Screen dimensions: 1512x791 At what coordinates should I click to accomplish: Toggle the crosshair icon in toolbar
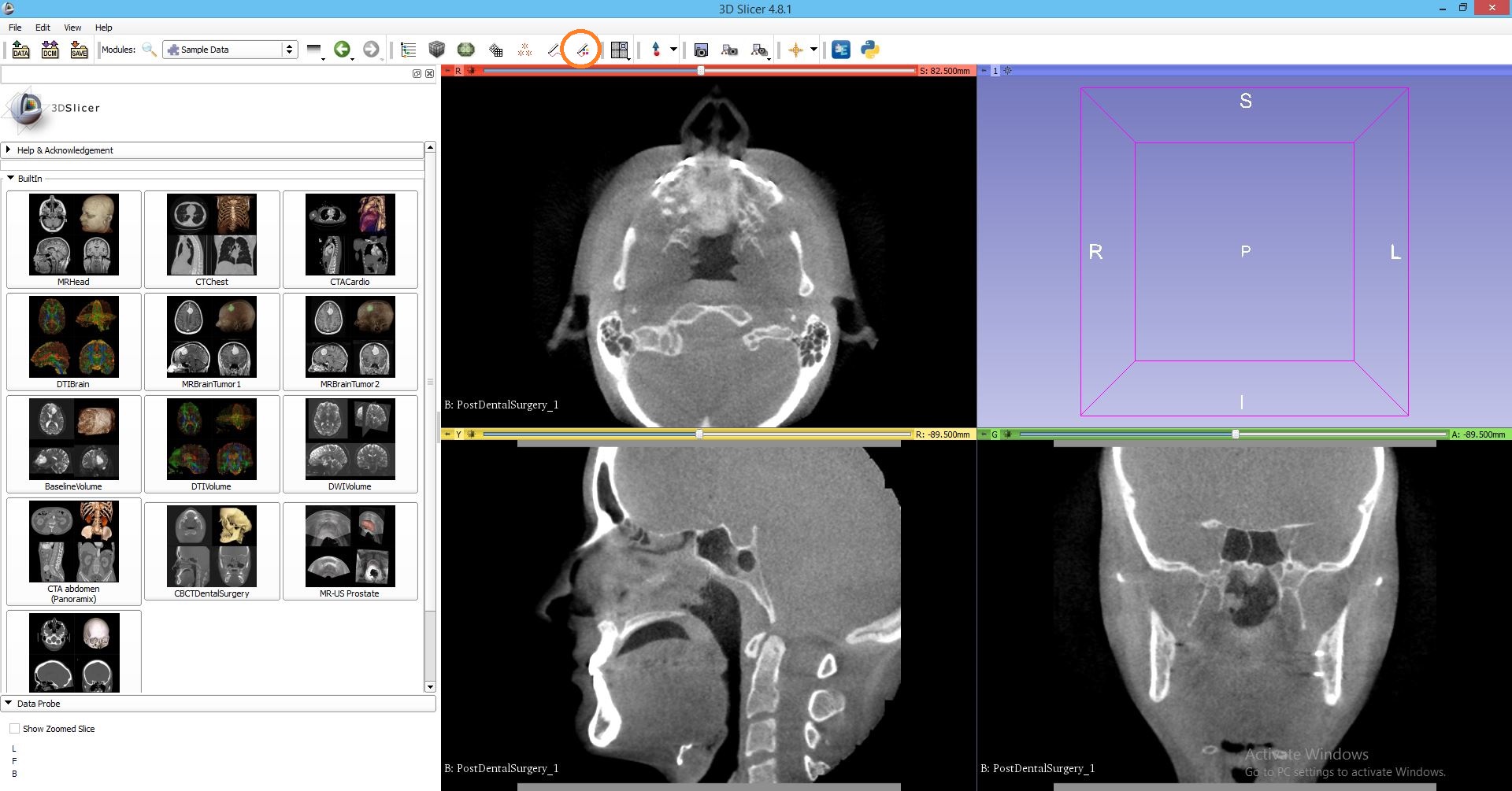tap(796, 50)
